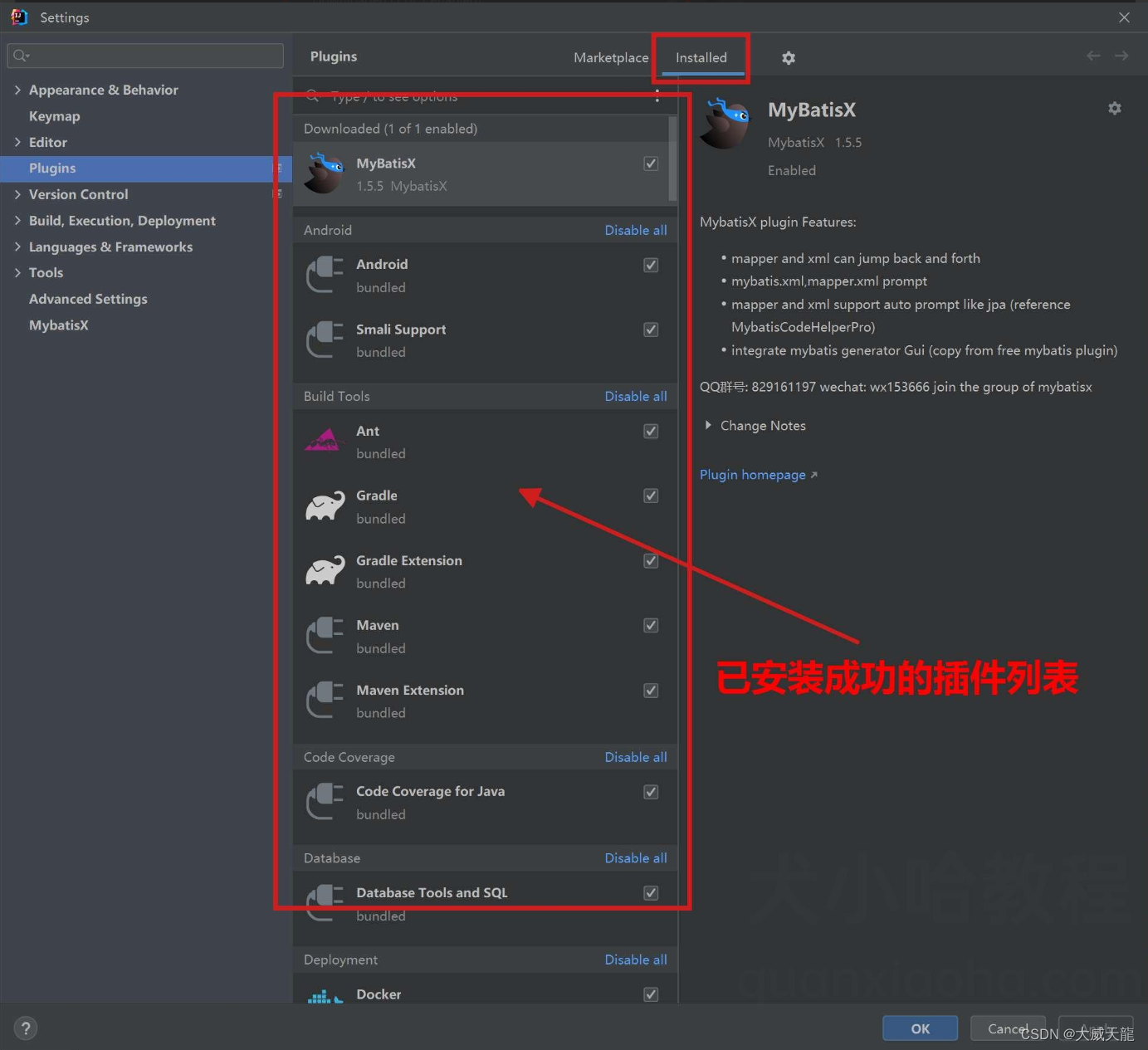Open the plugins manage gear menu

coord(789,57)
